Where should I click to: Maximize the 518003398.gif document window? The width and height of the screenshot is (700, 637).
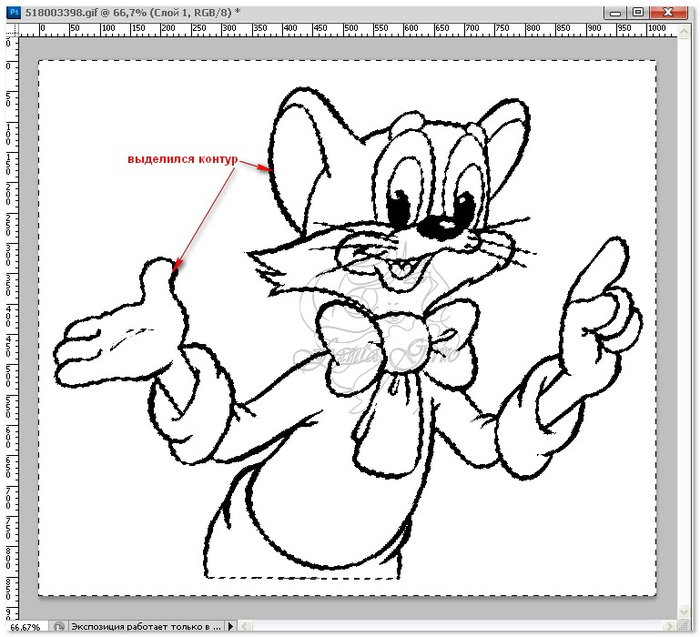[x=638, y=12]
